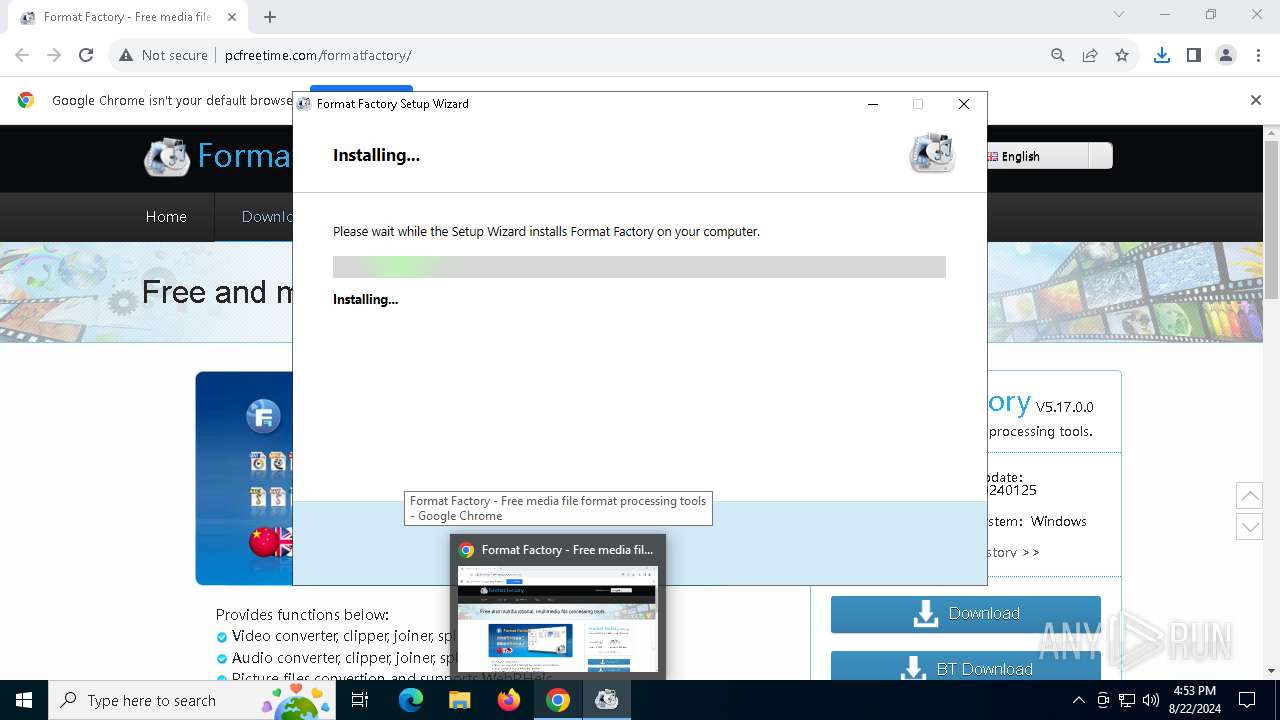Close the Format Factory Setup Wizard
This screenshot has height=720, width=1280.
(x=964, y=104)
